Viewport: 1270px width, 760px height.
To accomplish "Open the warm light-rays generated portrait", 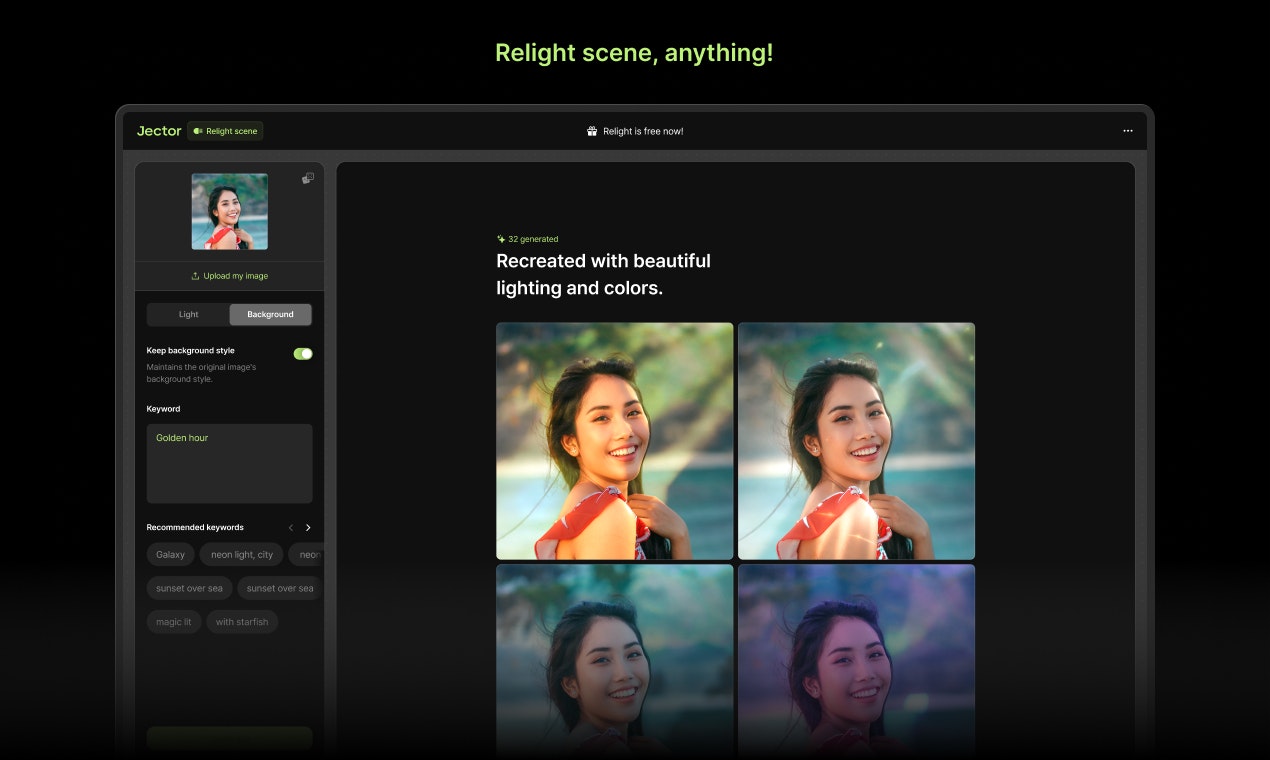I will tap(856, 441).
